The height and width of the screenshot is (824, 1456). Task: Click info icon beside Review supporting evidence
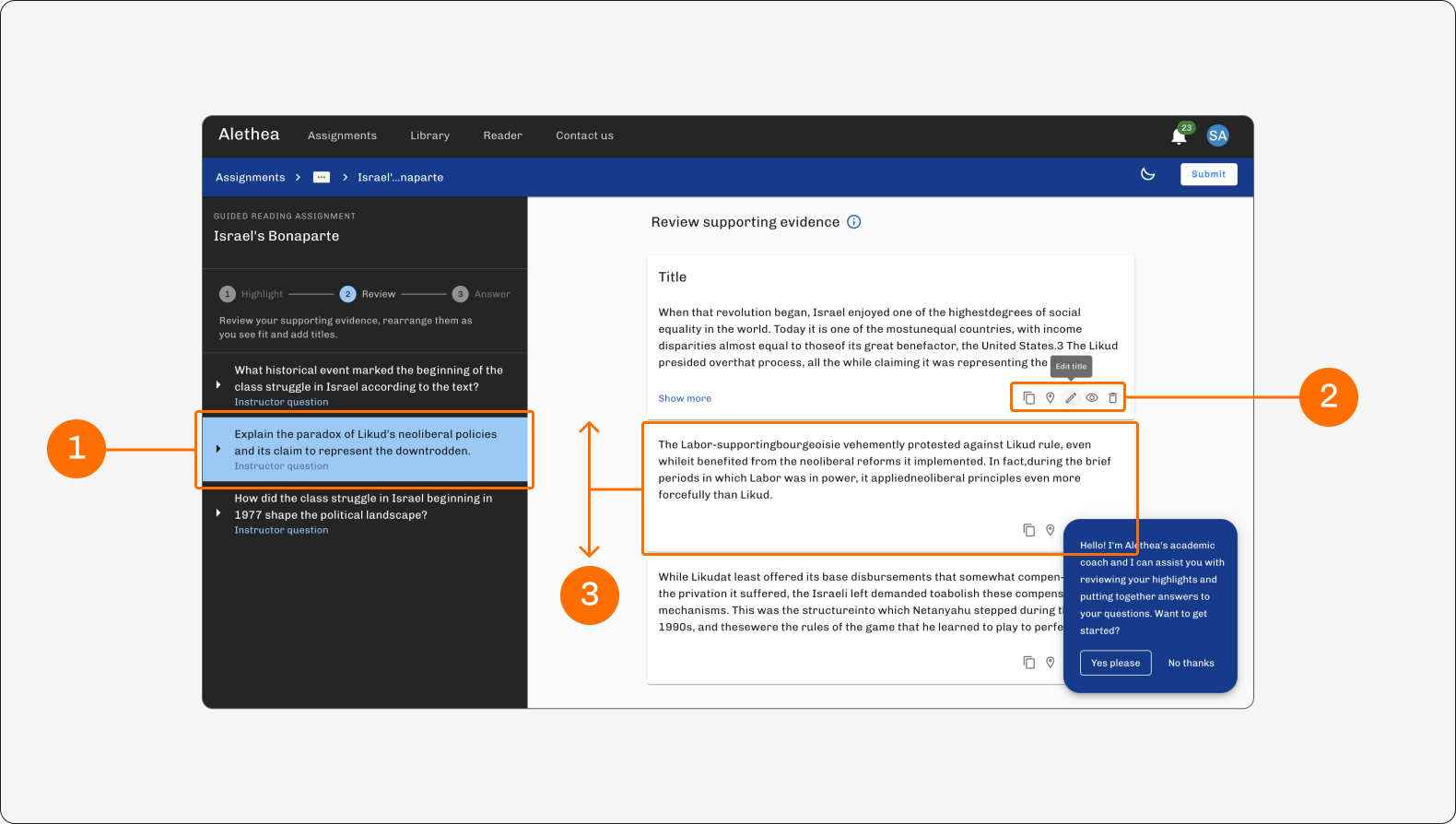point(854,222)
